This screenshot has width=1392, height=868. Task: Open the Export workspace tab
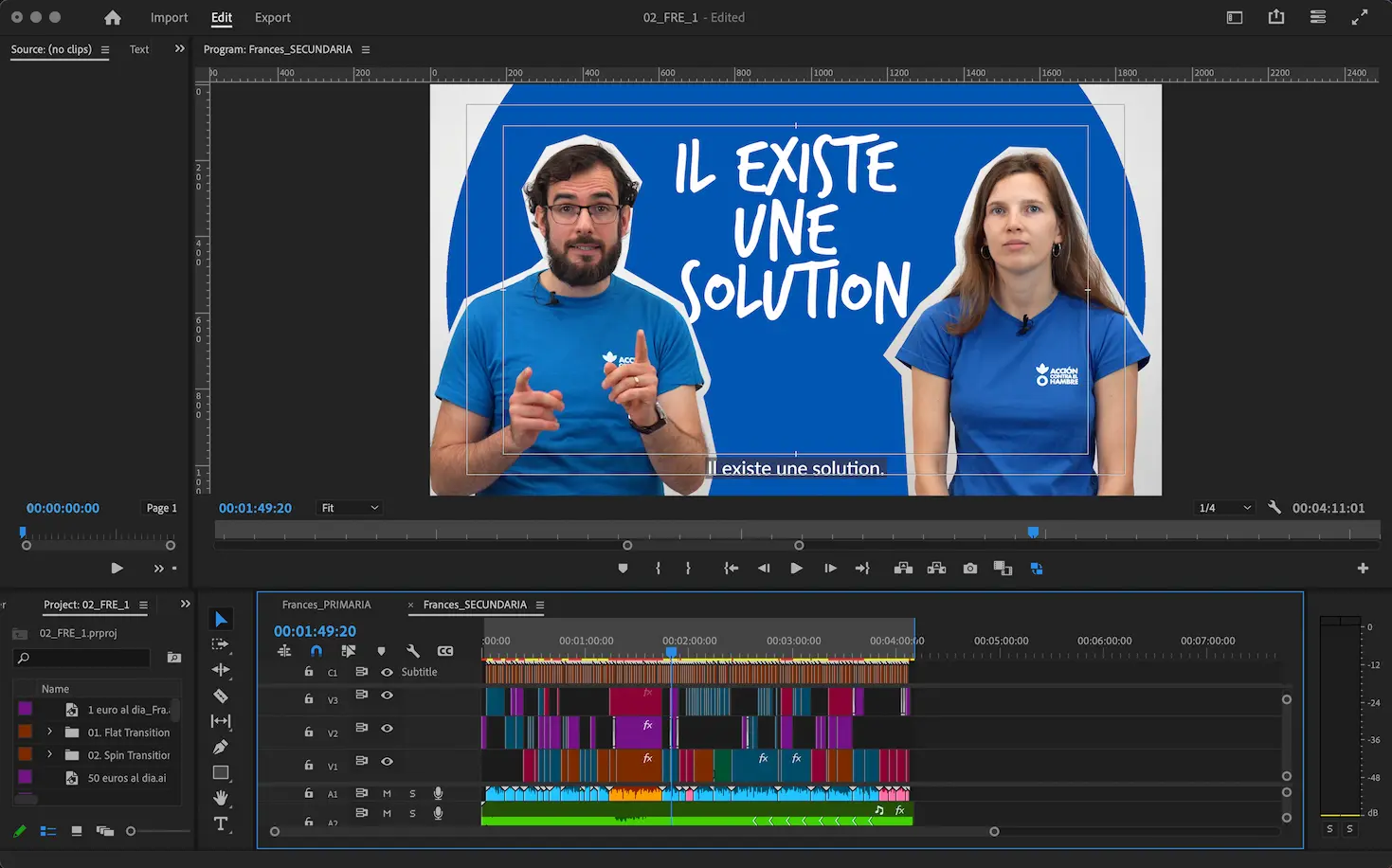272,17
